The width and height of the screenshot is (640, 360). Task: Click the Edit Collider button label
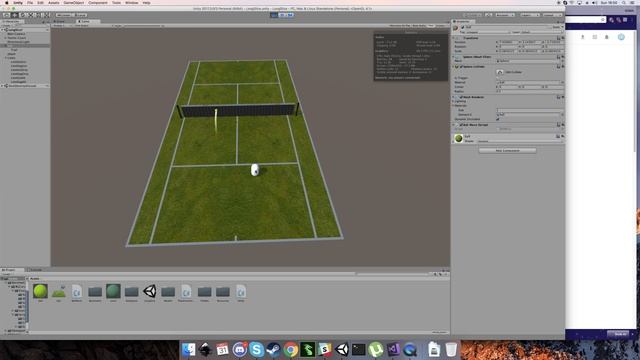514,72
